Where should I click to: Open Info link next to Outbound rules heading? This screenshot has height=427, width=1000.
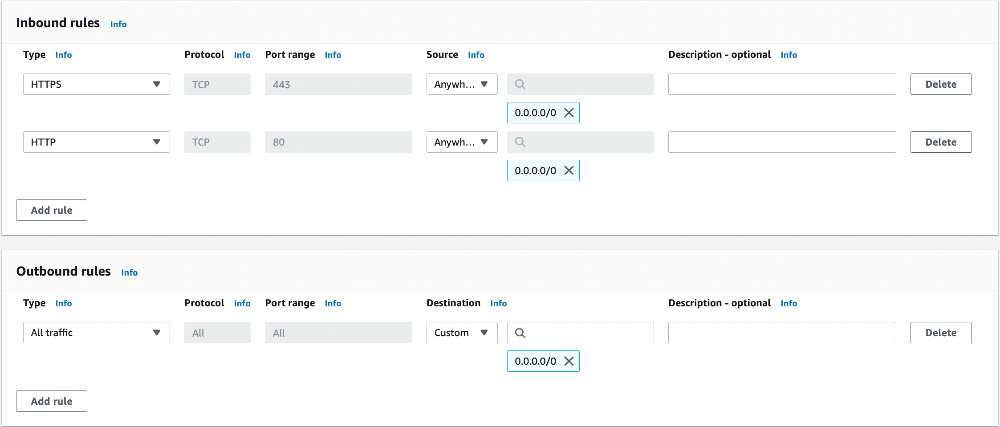coord(129,273)
